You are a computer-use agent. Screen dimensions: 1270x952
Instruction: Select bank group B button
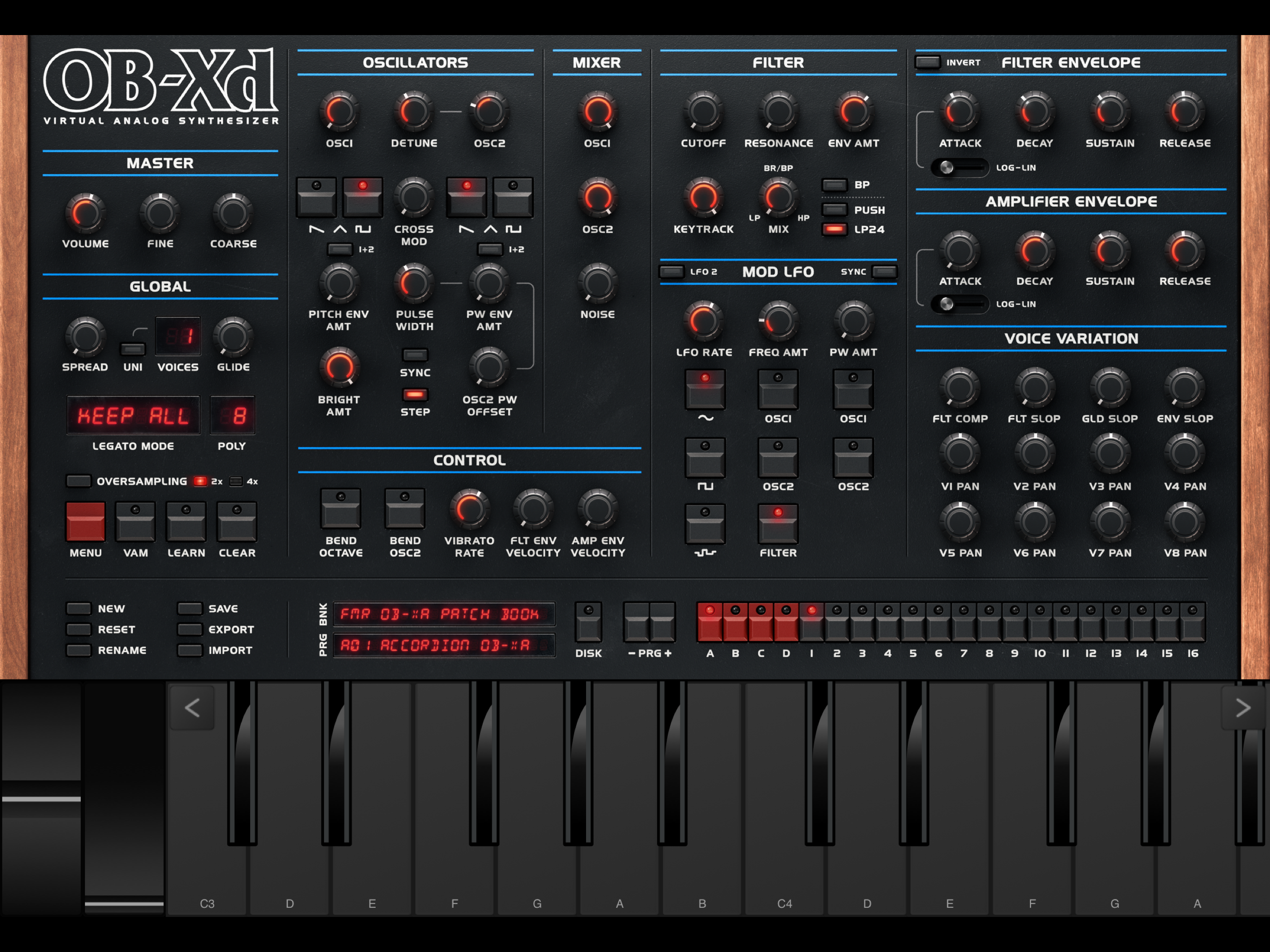tap(736, 621)
